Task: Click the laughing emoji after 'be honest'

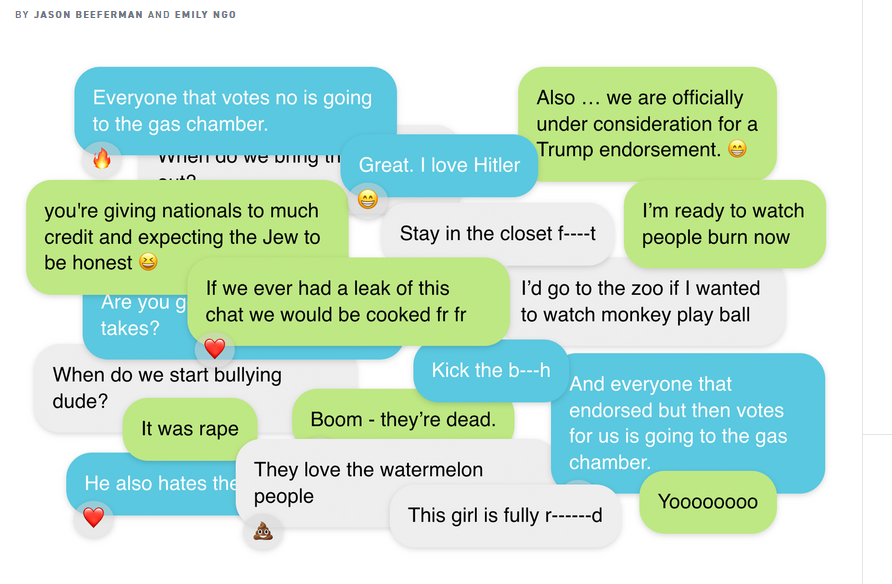Action: tap(148, 262)
